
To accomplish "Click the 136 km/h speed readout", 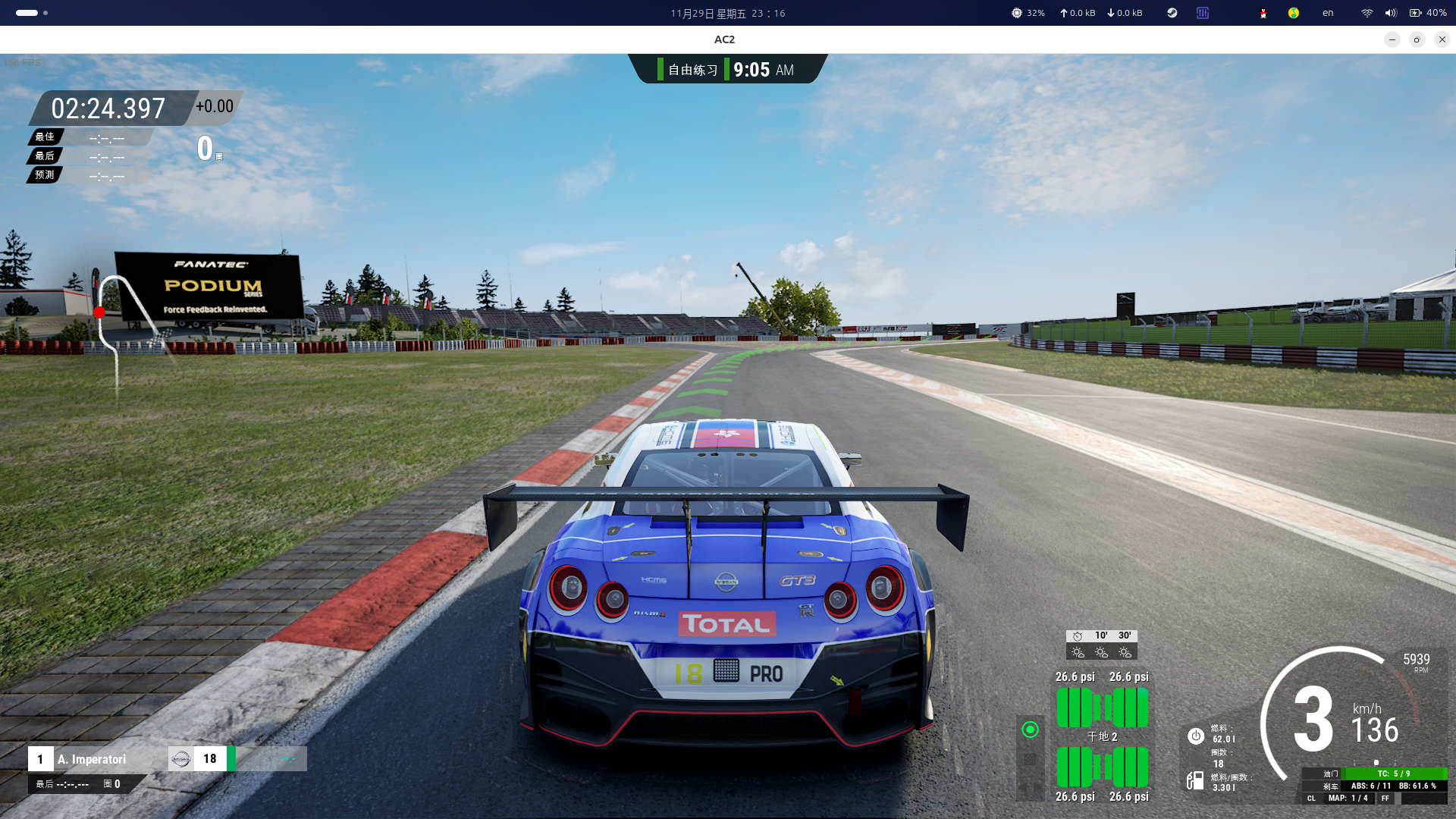I will click(x=1375, y=723).
